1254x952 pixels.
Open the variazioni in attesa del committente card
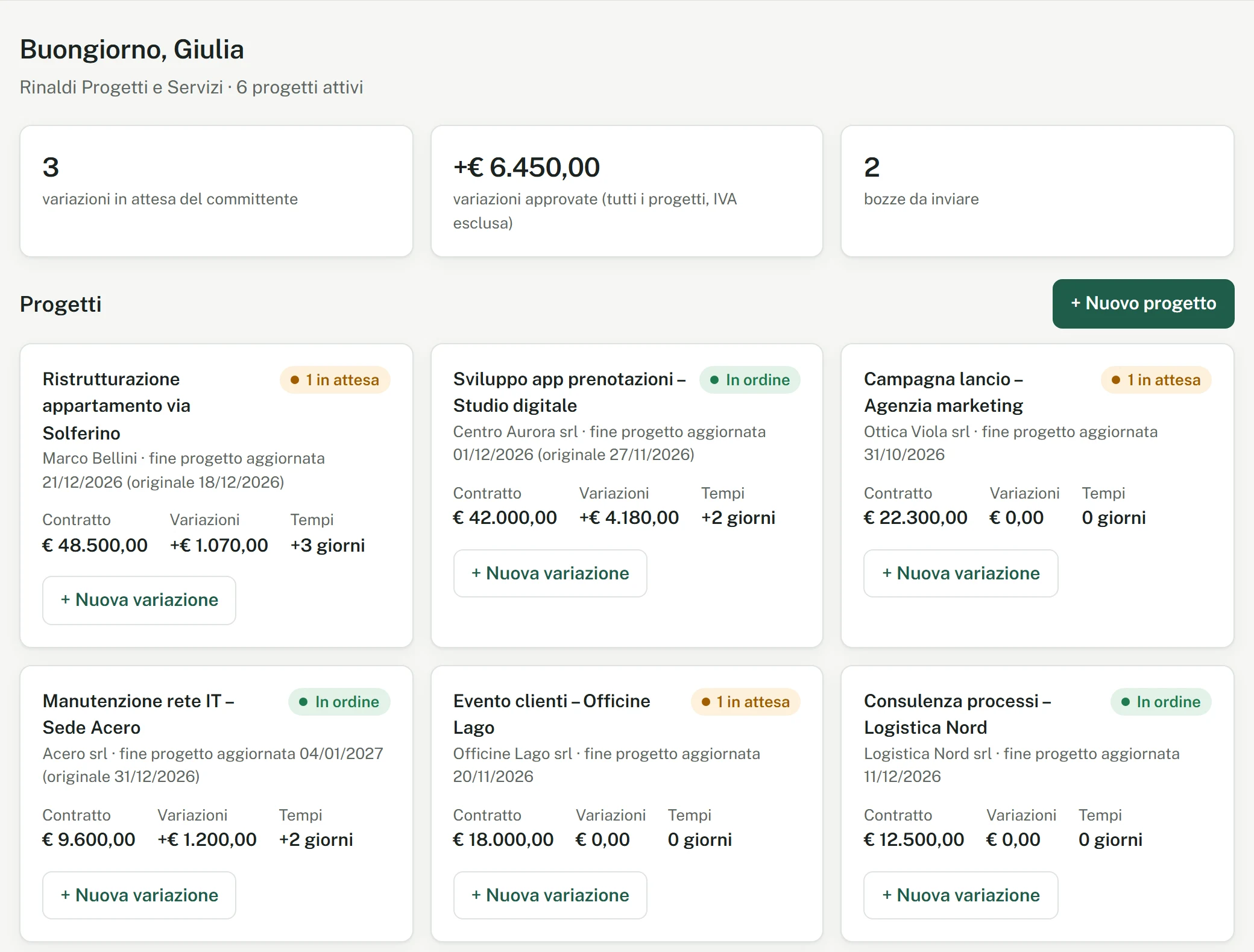click(216, 191)
